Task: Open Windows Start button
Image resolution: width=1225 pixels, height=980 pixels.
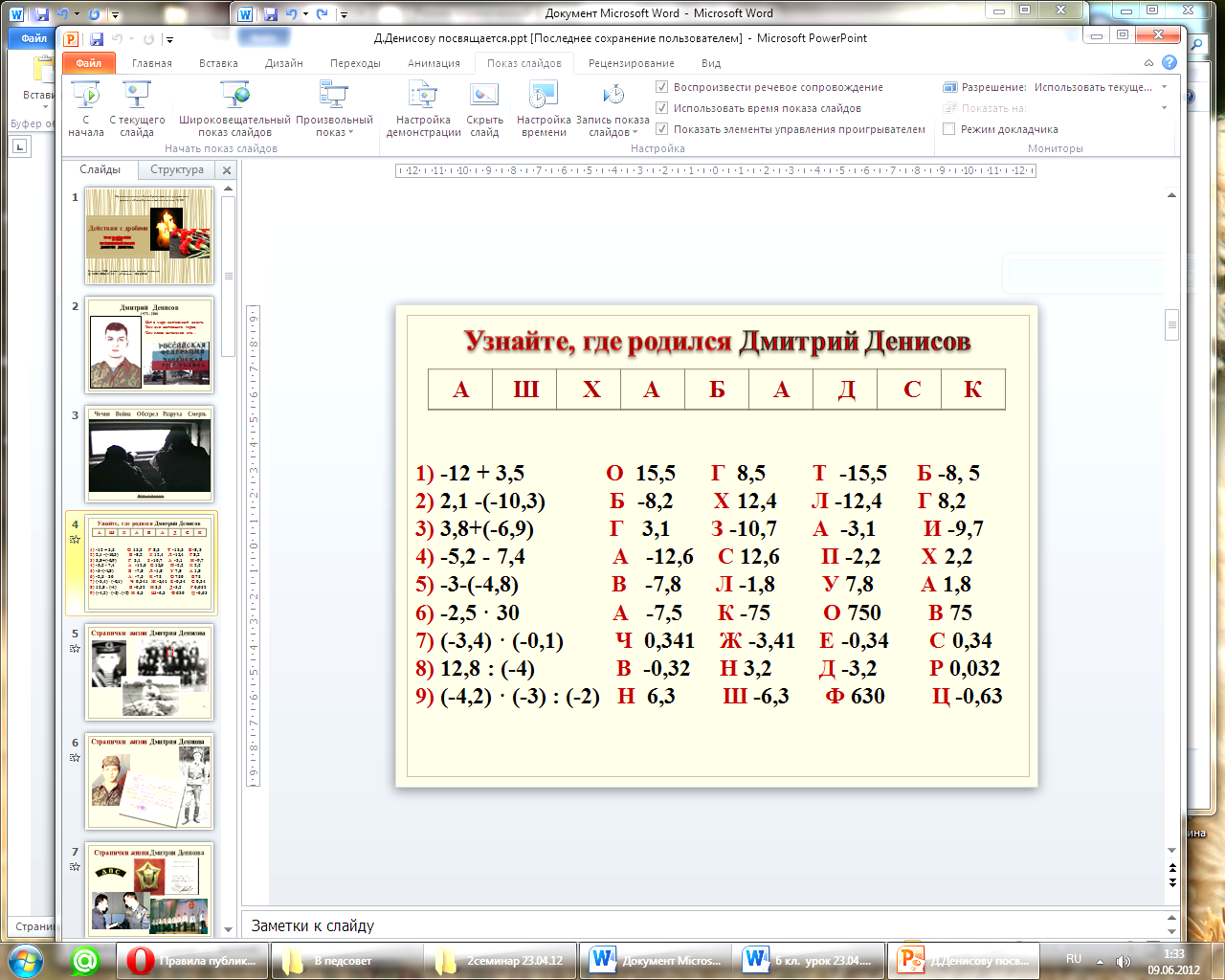Action: point(24,960)
